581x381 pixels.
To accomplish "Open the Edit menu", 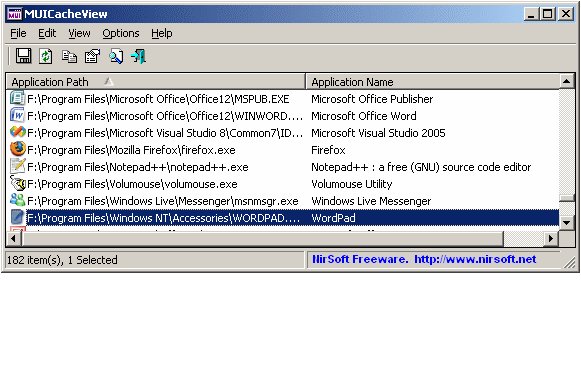I will [47, 33].
